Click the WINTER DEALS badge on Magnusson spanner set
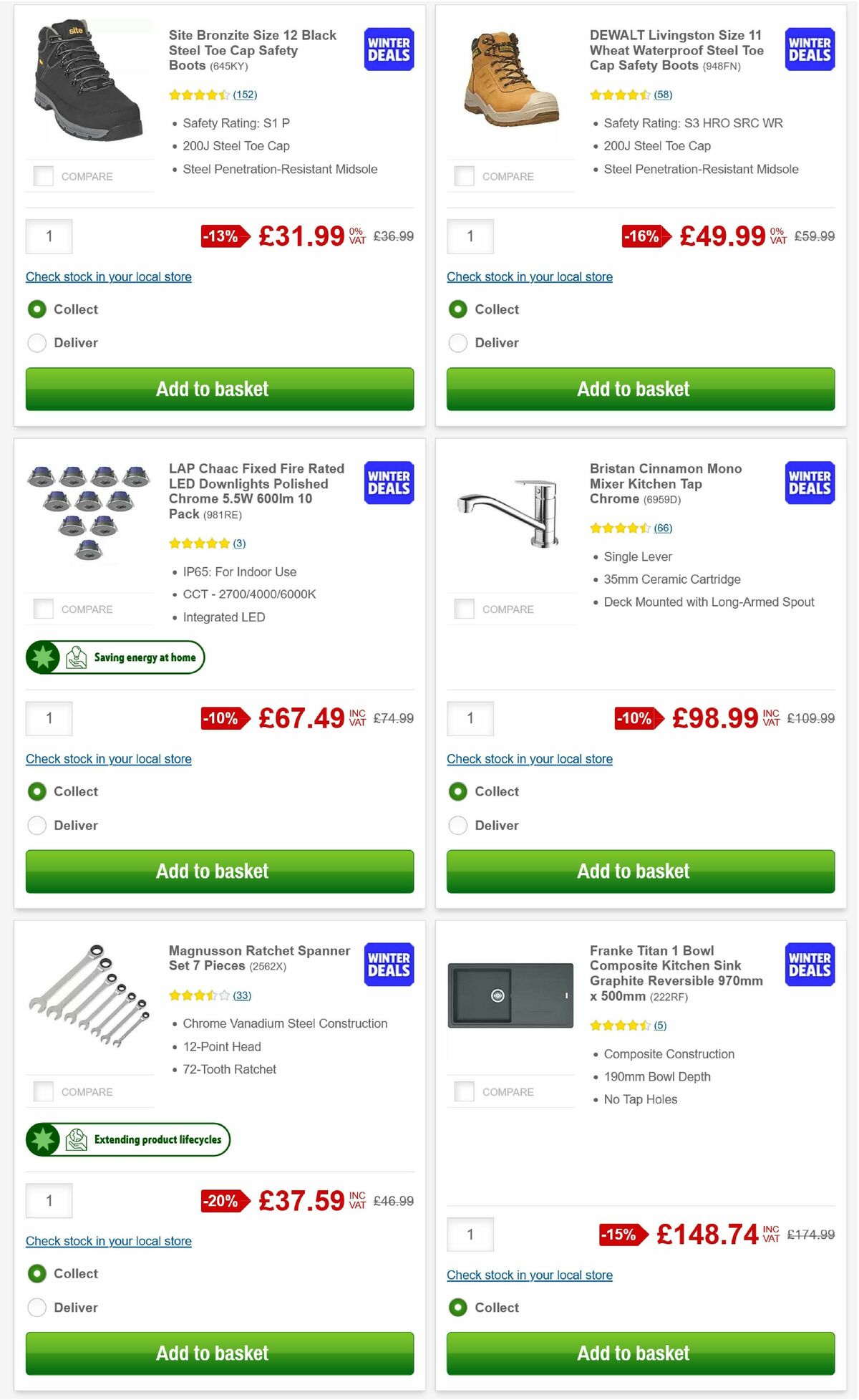 (x=387, y=965)
